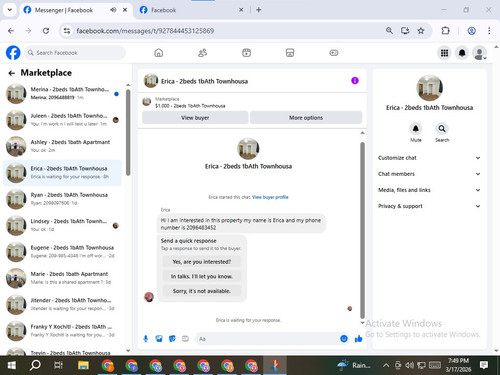Open the taskbar volume control
The height and width of the screenshot is (375, 500).
click(409, 365)
